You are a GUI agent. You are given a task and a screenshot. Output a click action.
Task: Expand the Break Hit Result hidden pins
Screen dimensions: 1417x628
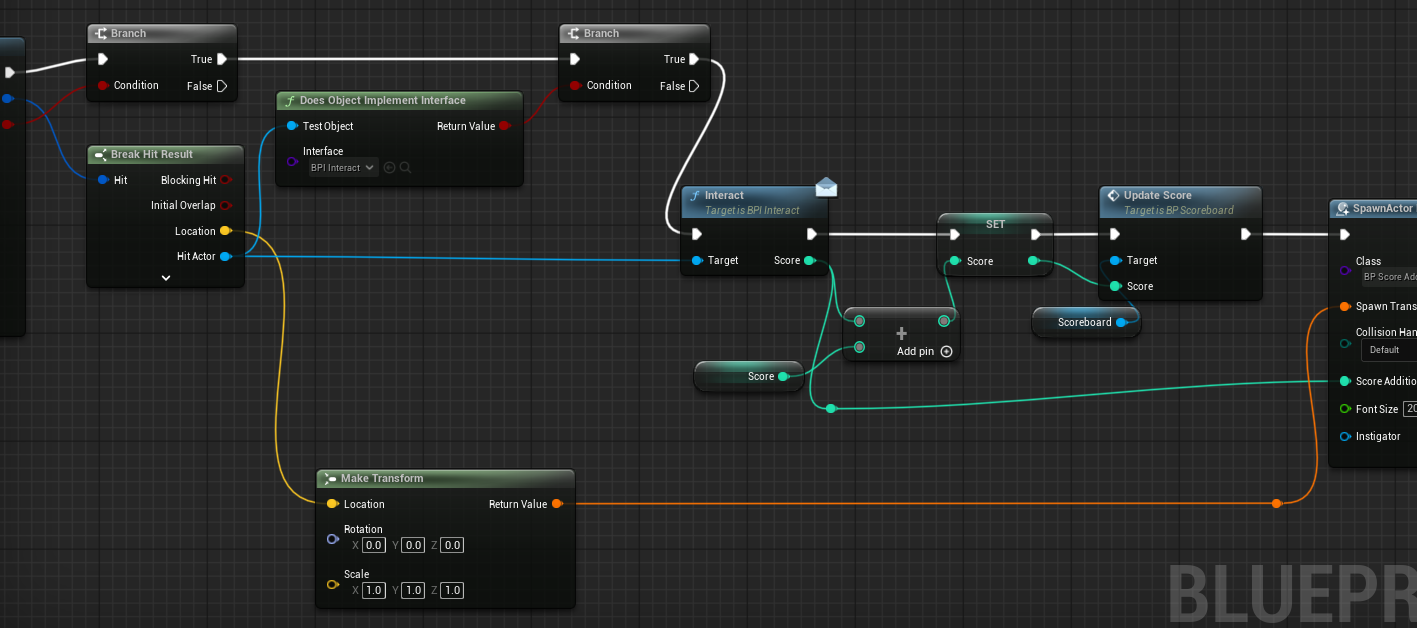166,278
